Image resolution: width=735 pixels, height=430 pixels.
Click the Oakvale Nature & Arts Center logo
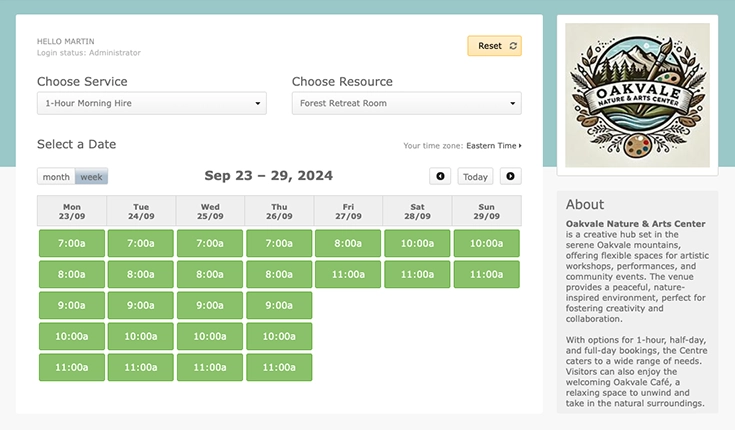pos(637,96)
